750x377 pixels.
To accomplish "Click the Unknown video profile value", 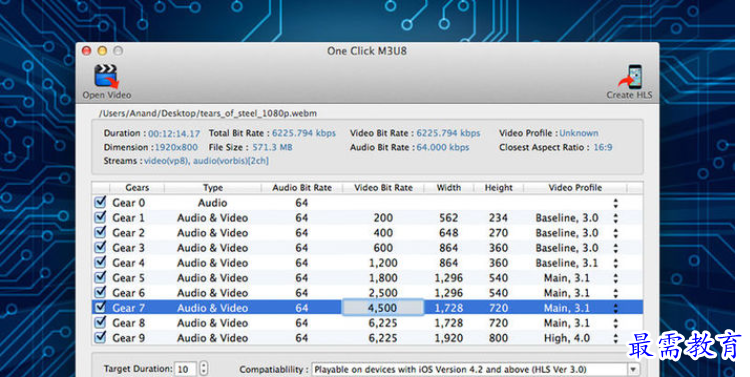I will point(579,133).
